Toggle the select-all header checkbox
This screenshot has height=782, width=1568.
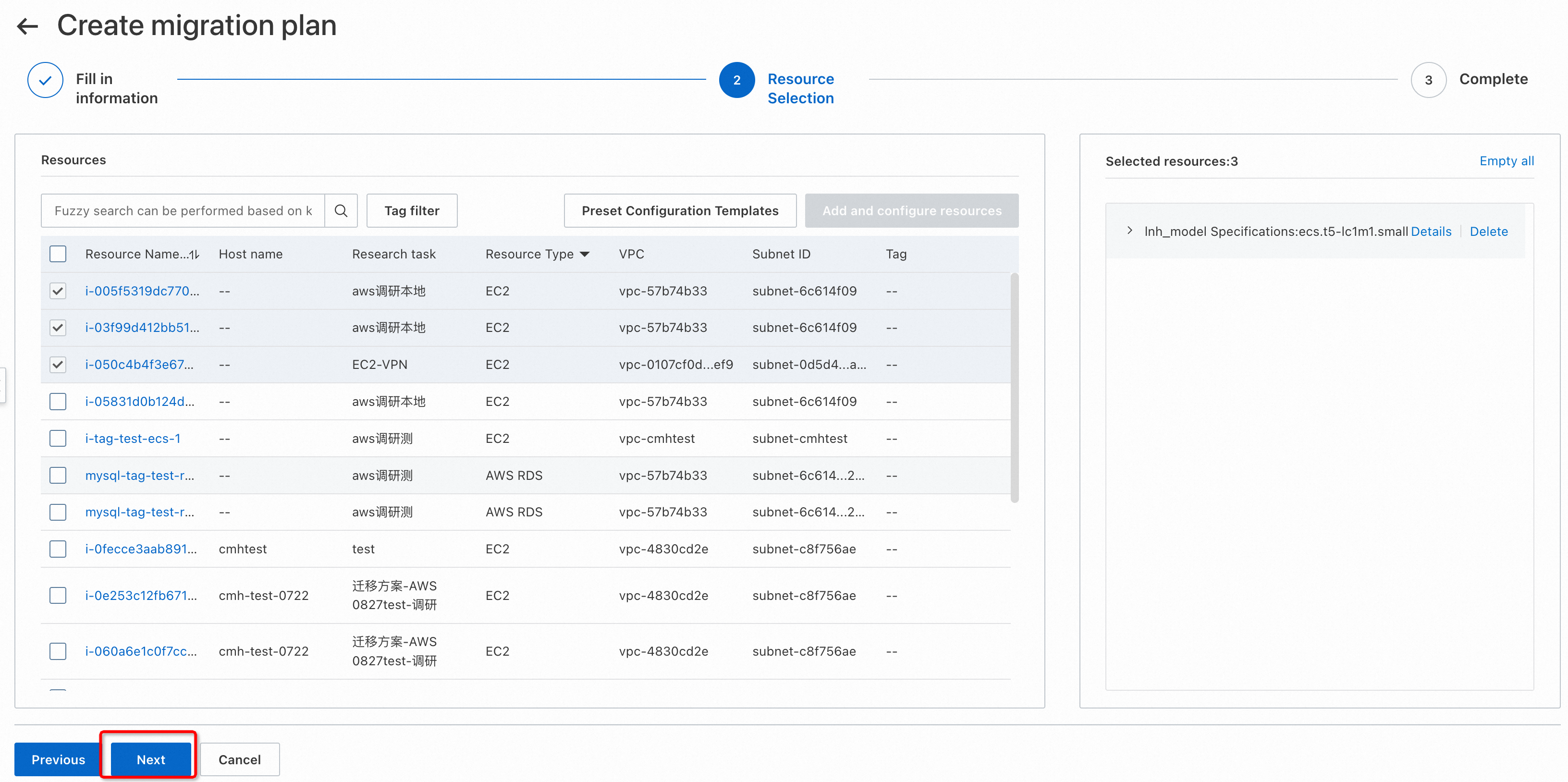point(58,254)
